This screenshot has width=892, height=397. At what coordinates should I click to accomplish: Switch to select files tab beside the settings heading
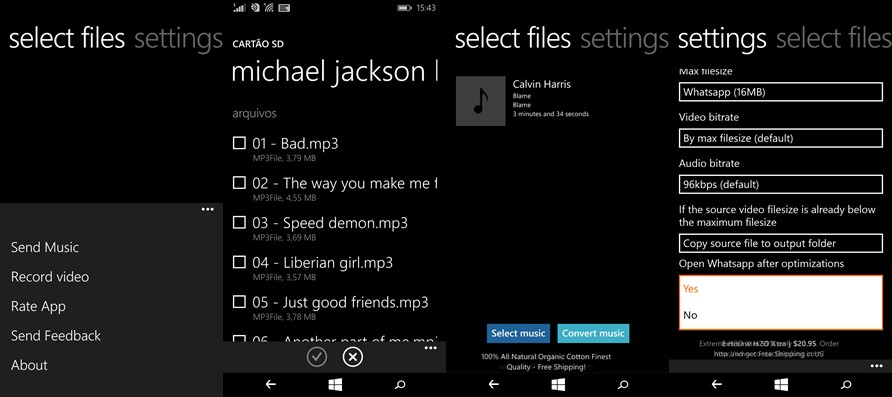[x=833, y=39]
